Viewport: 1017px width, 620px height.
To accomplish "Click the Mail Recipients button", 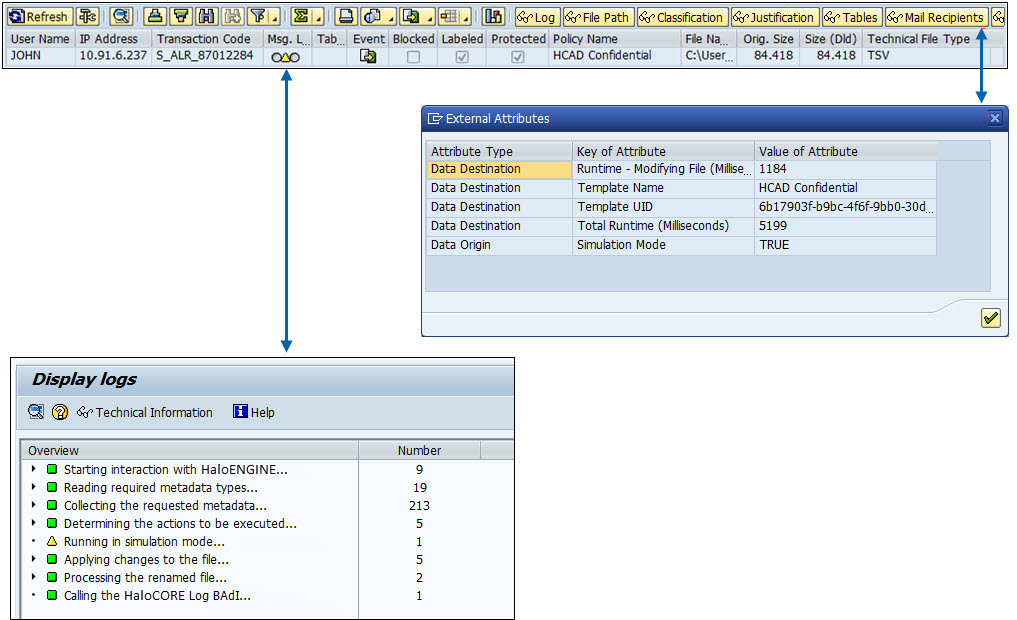I will 937,17.
